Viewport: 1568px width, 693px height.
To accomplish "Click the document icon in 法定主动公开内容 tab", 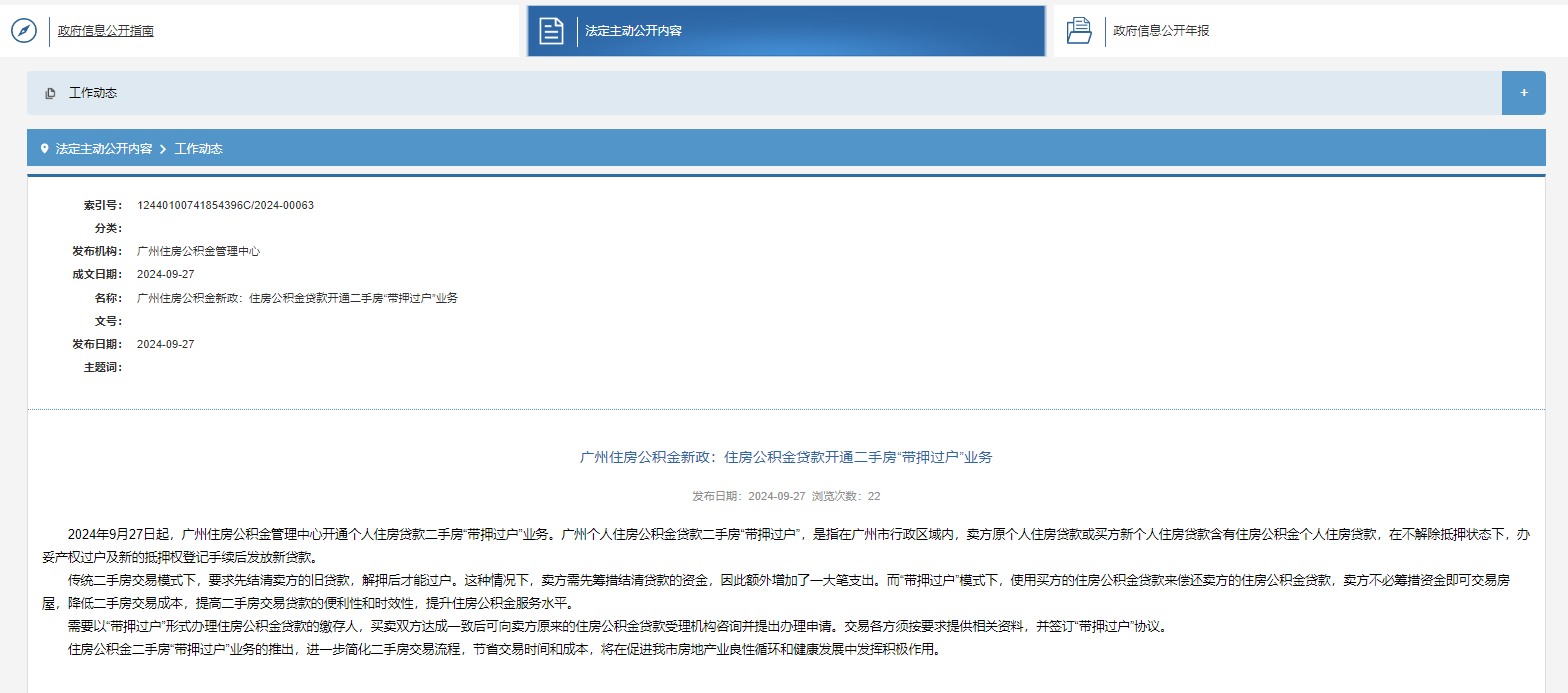I will coord(552,31).
